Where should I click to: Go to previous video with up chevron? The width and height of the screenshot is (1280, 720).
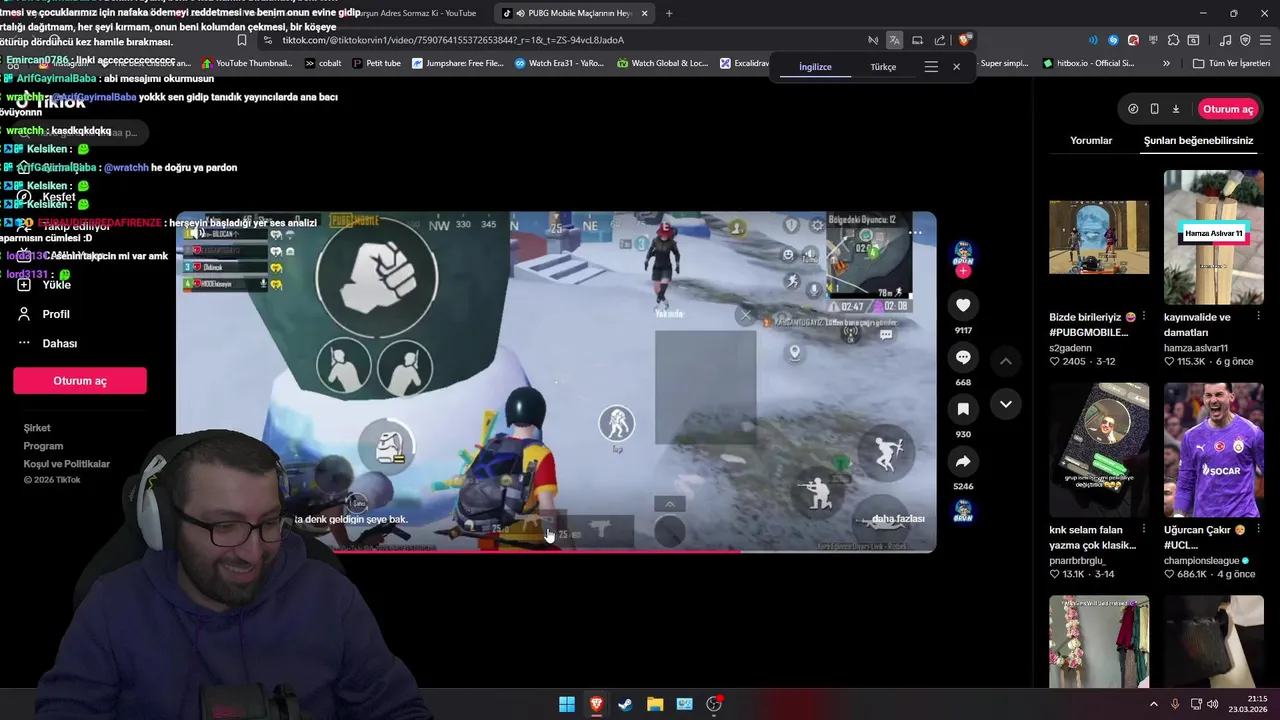[x=1006, y=361]
